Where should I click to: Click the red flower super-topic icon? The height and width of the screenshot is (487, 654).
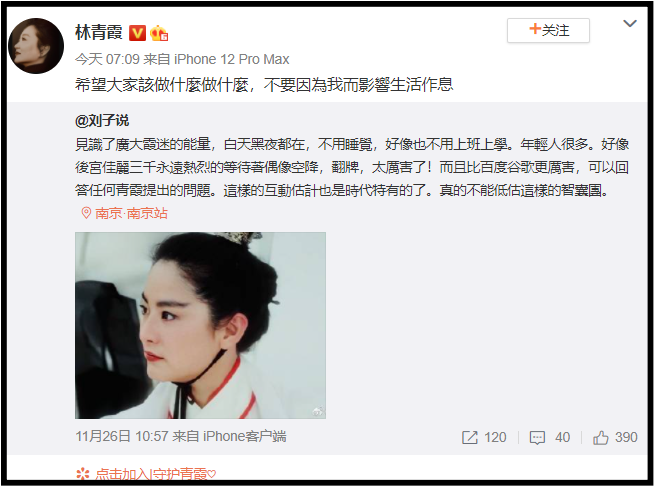(83, 474)
